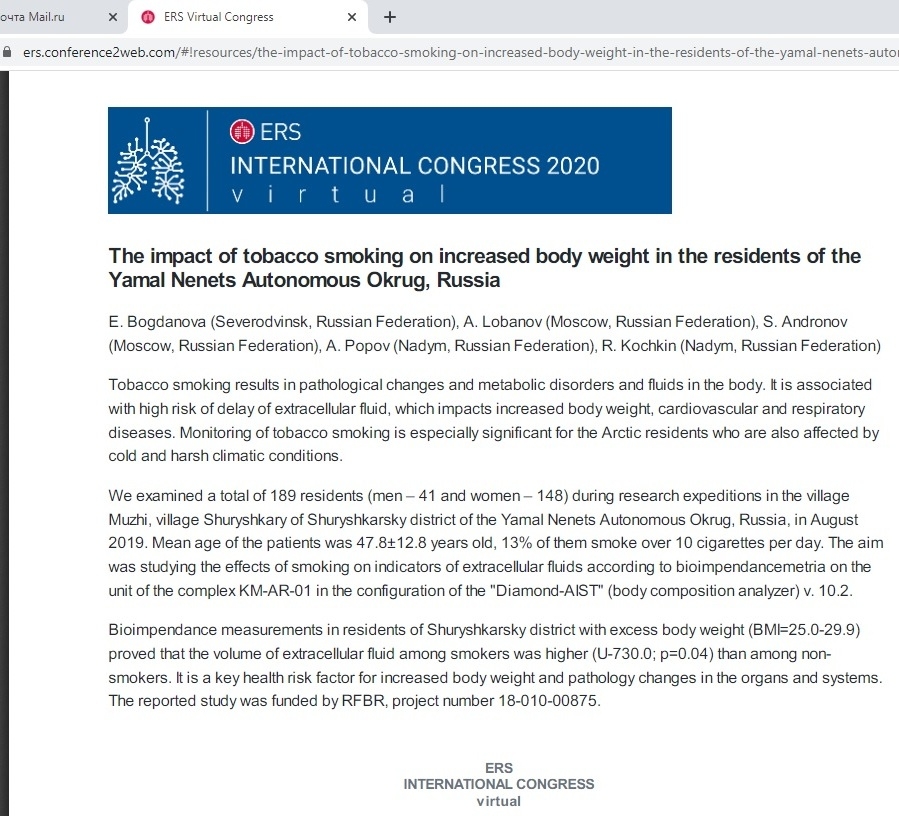Click the abstract title heading

[484, 268]
